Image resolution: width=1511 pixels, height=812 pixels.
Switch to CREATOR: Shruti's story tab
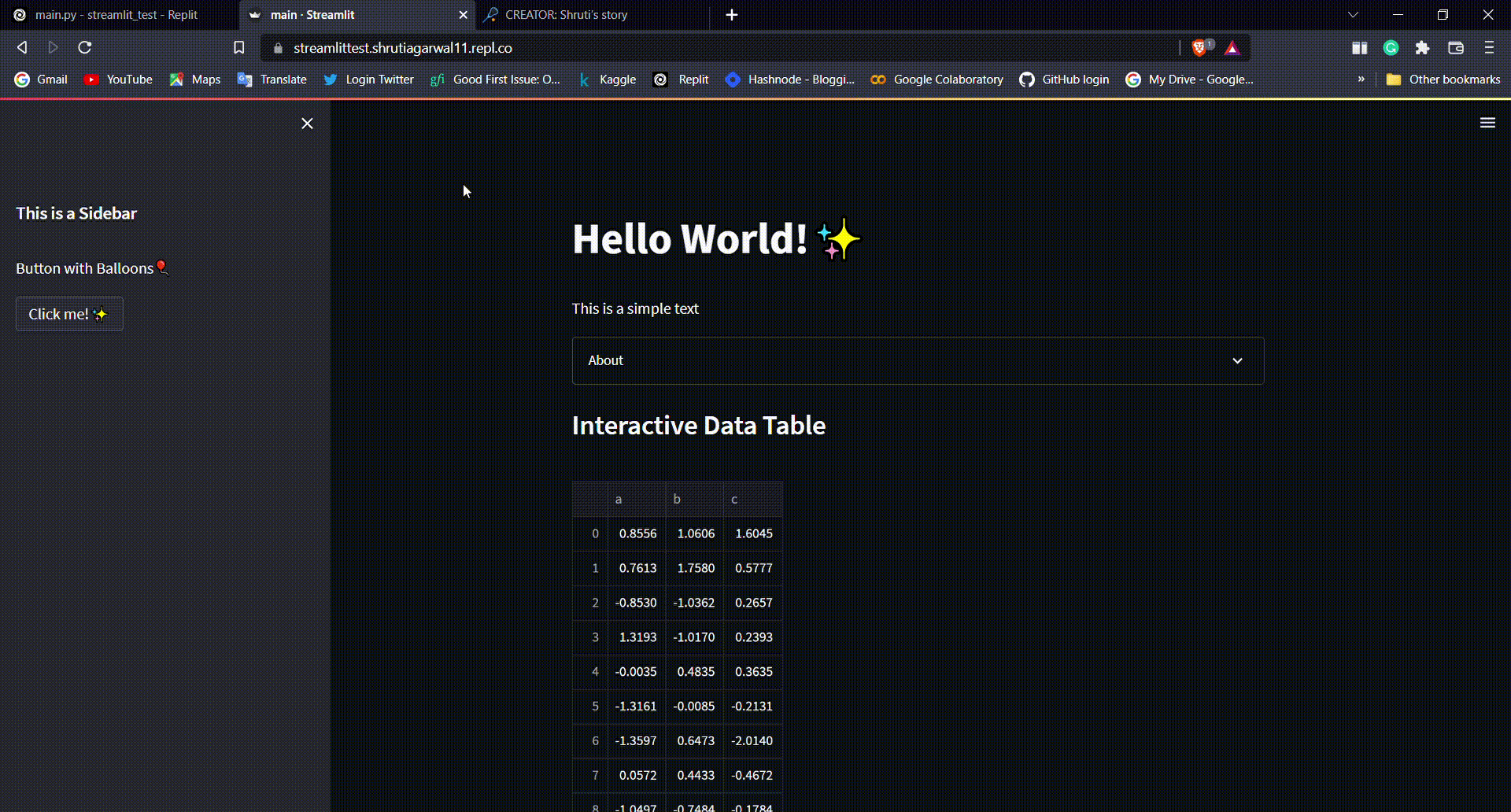pos(567,15)
